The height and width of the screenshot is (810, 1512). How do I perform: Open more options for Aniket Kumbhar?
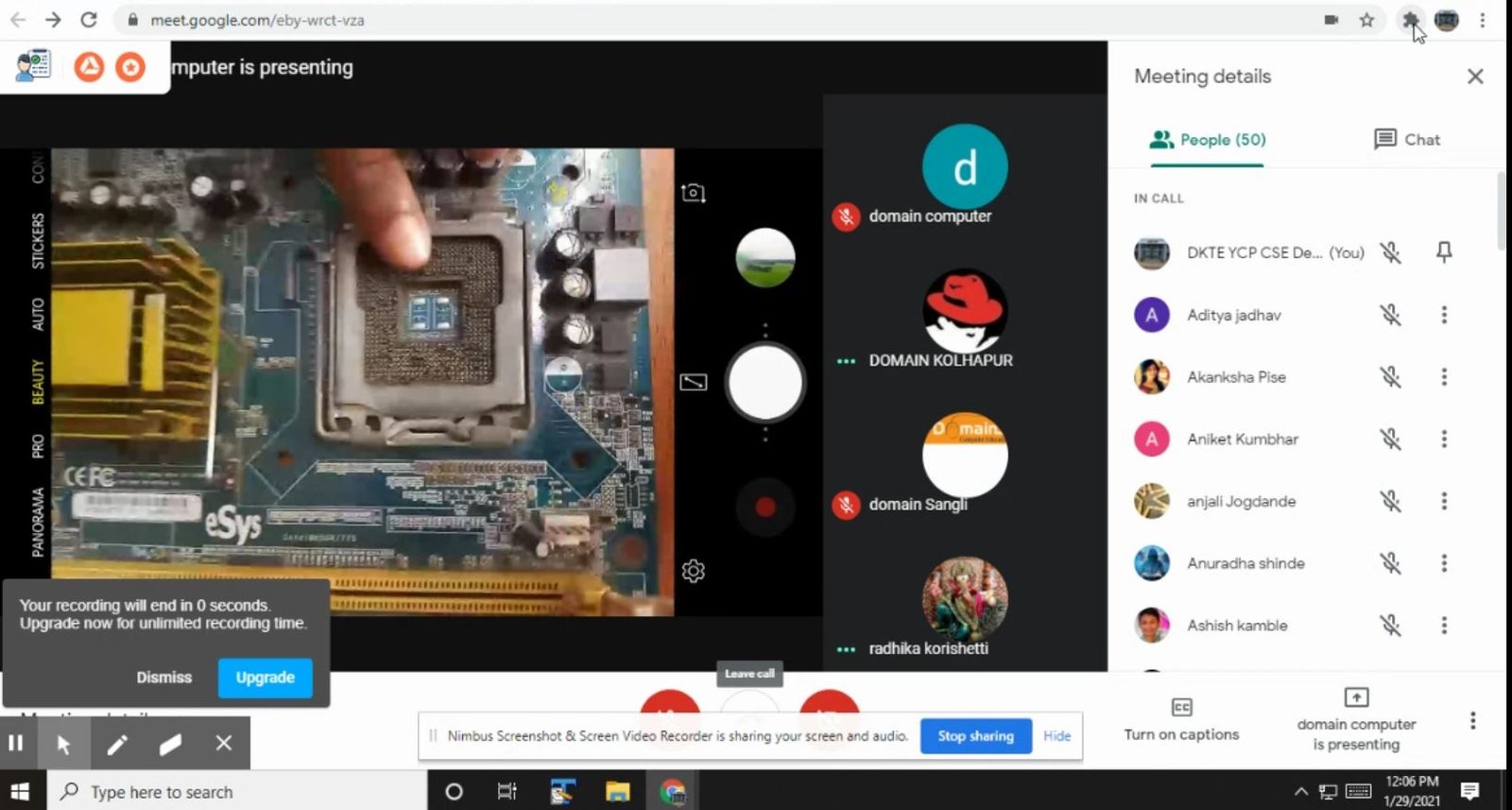1443,439
